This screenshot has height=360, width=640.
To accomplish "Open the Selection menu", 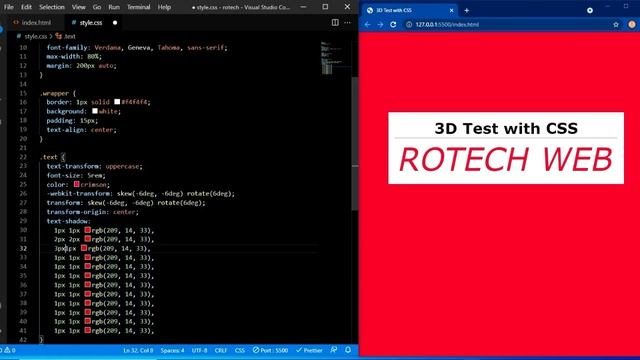I will [x=52, y=7].
